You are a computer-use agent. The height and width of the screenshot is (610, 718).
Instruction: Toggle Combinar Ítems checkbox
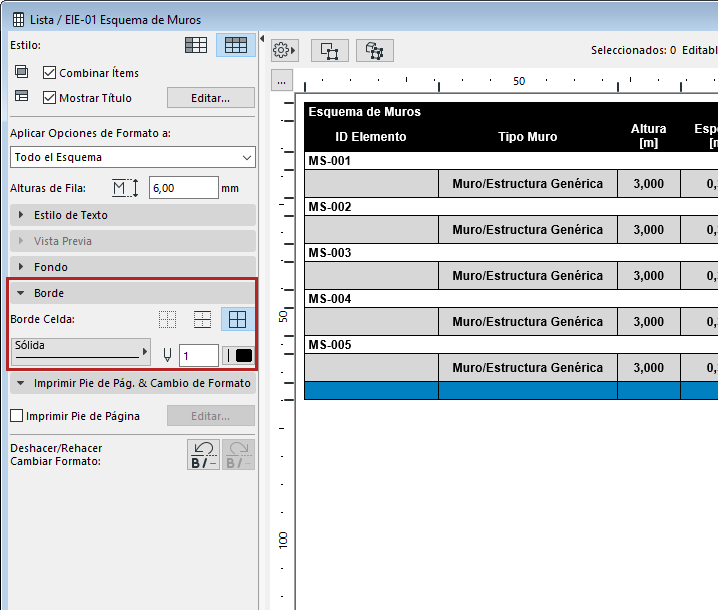coord(49,72)
